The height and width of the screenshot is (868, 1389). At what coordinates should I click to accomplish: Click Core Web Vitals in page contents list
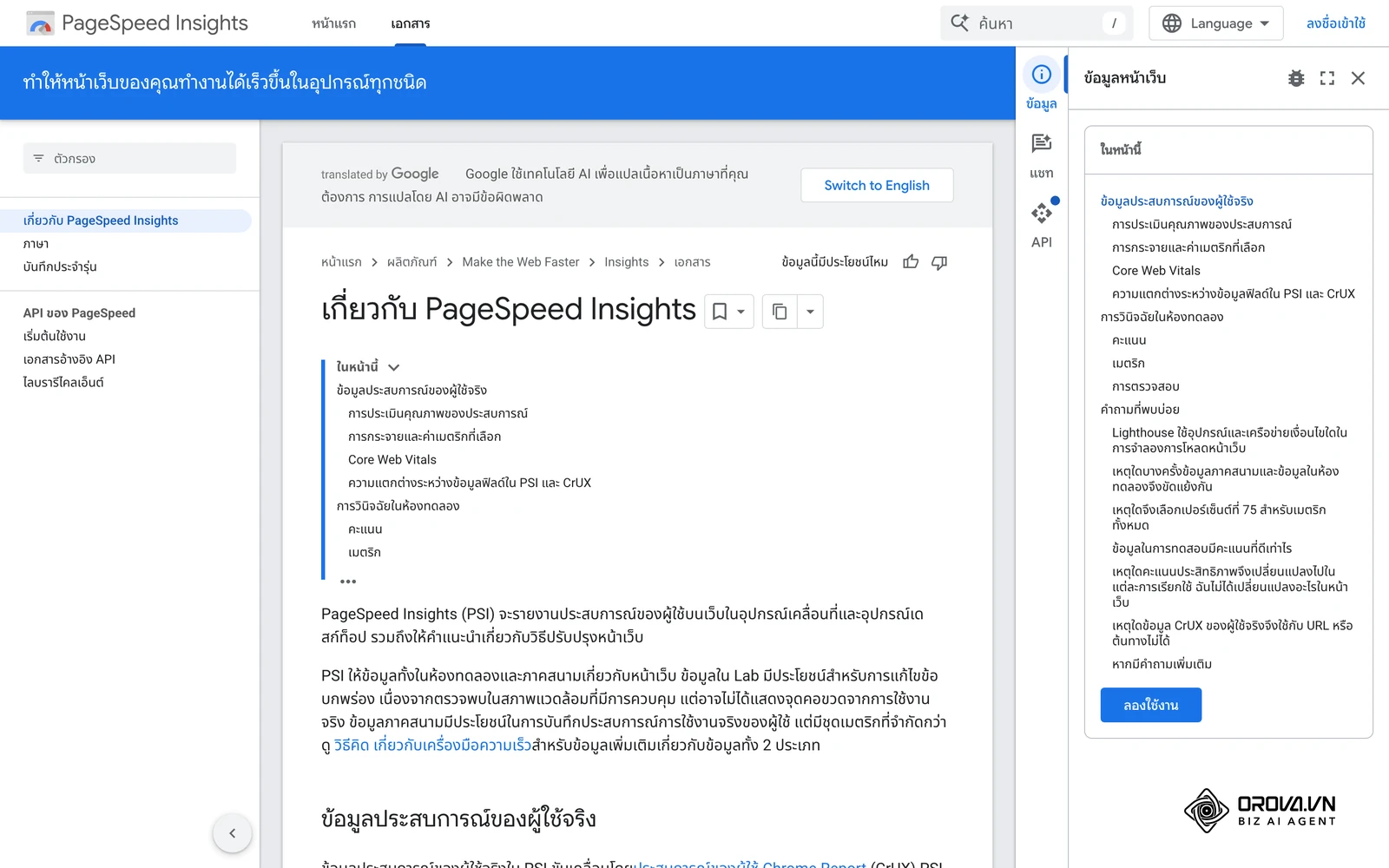[x=392, y=459]
